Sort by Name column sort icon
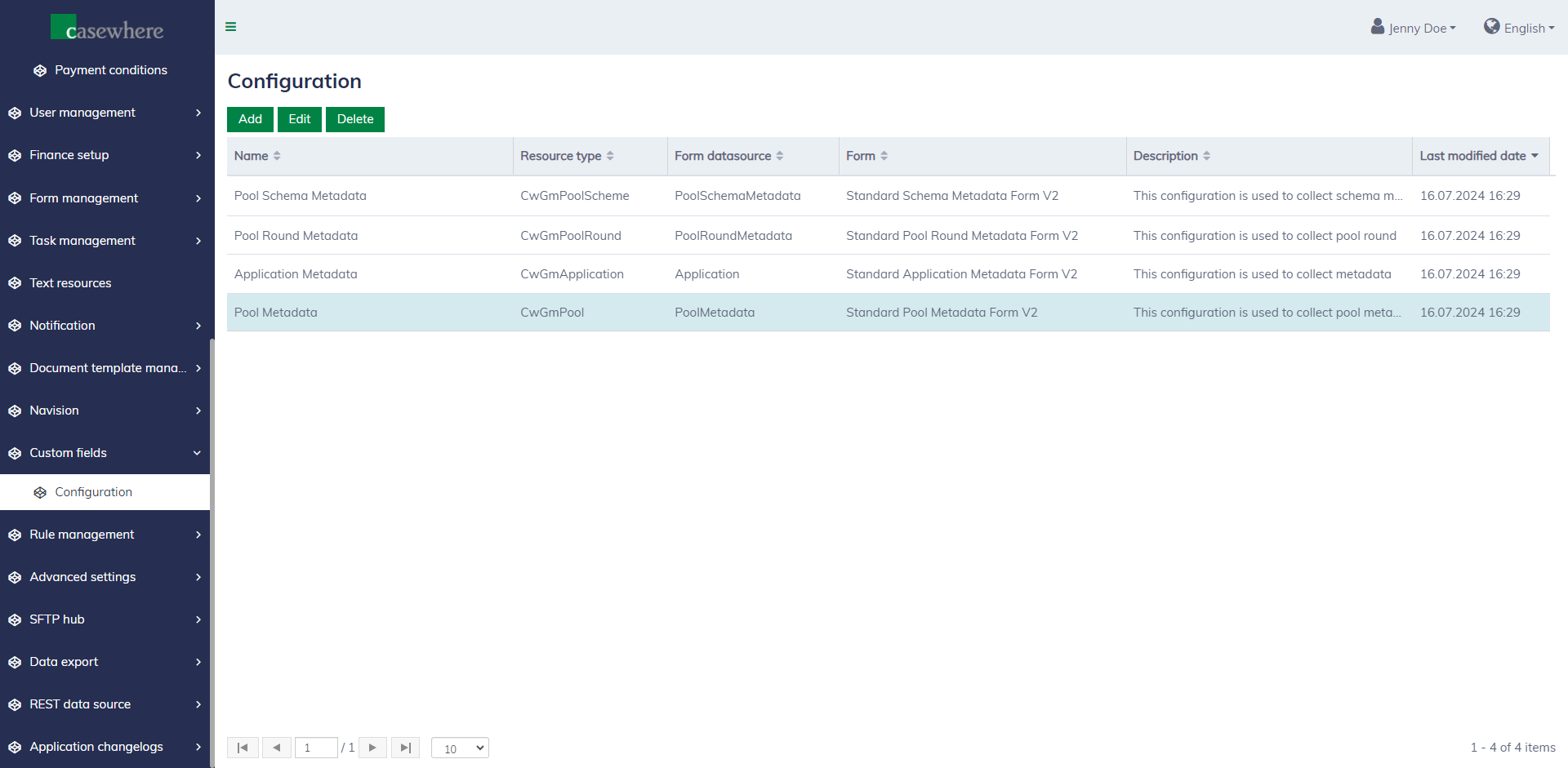This screenshot has width=1568, height=768. [277, 156]
